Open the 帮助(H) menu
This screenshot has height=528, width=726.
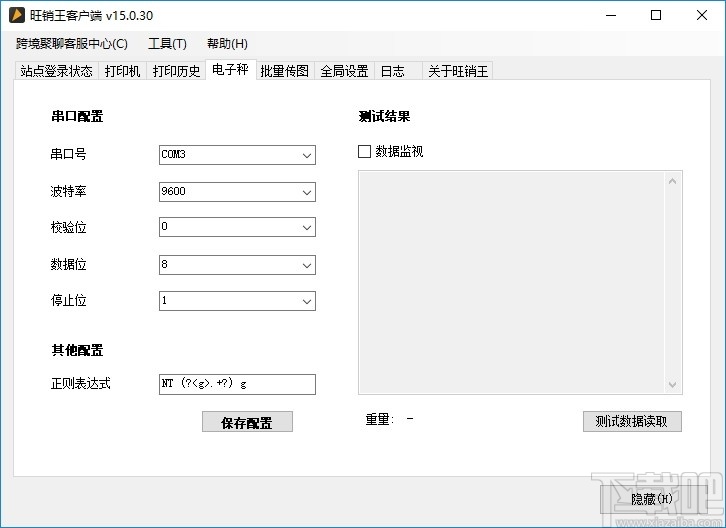pyautogui.click(x=227, y=44)
